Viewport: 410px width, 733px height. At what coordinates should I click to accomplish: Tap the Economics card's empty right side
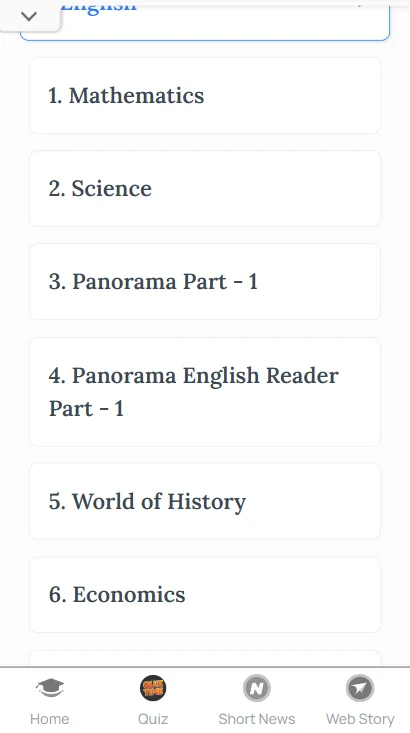[x=283, y=595]
